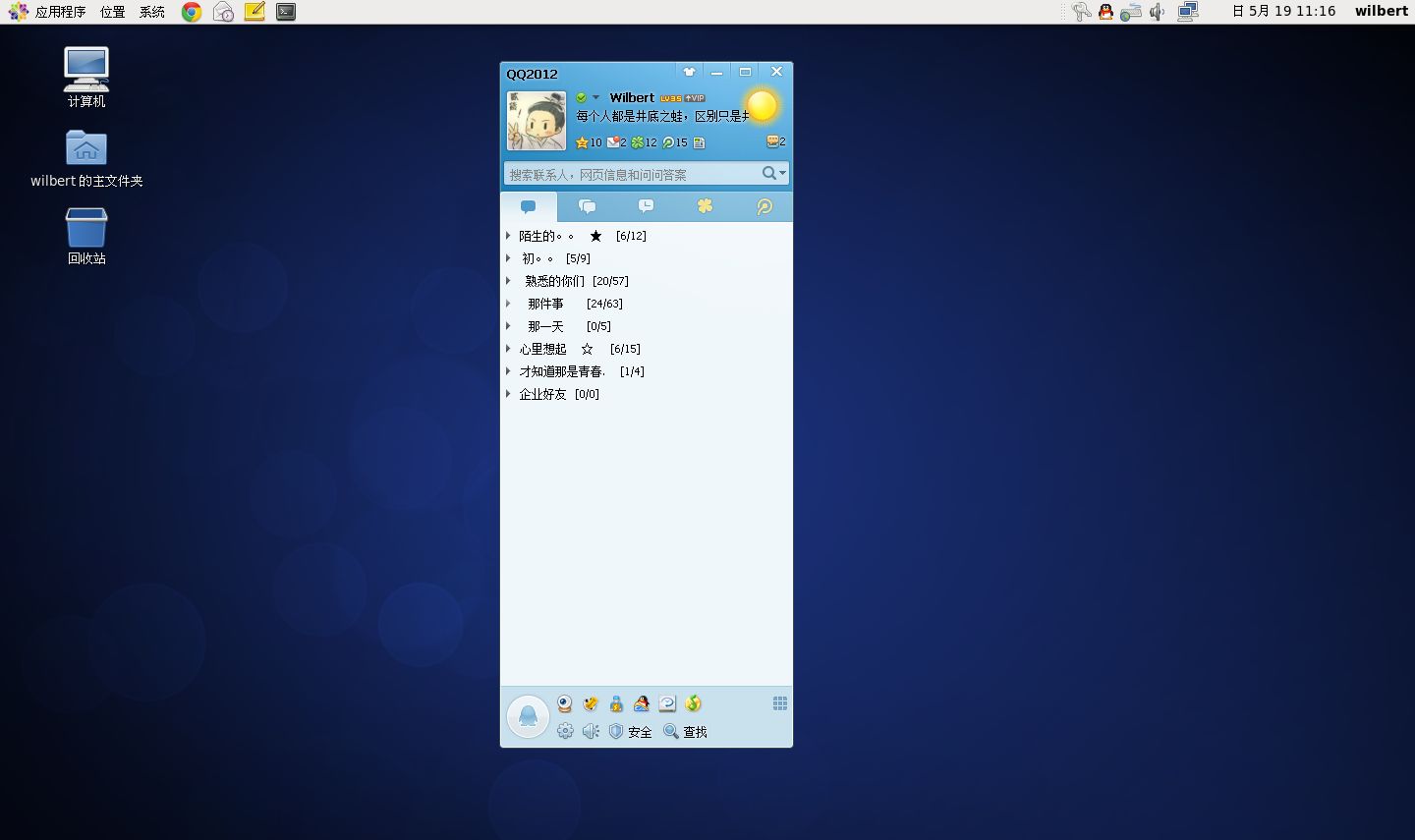Switch to the group chats tab
1415x840 pixels.
click(x=587, y=206)
